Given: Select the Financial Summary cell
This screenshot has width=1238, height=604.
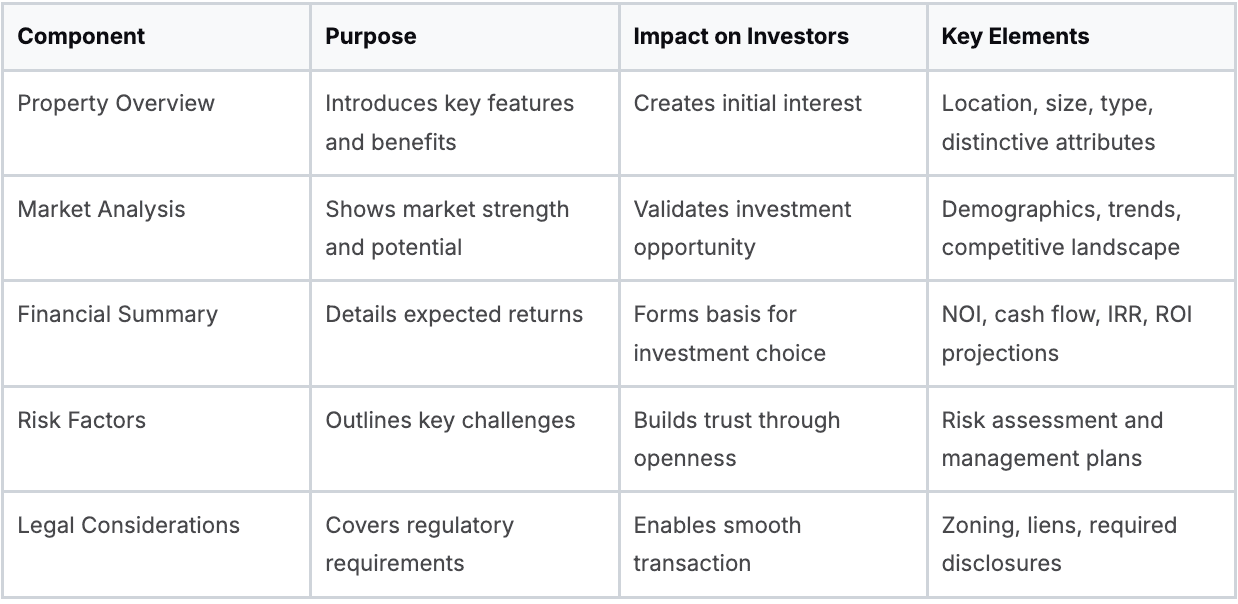Looking at the screenshot, I should [x=117, y=314].
